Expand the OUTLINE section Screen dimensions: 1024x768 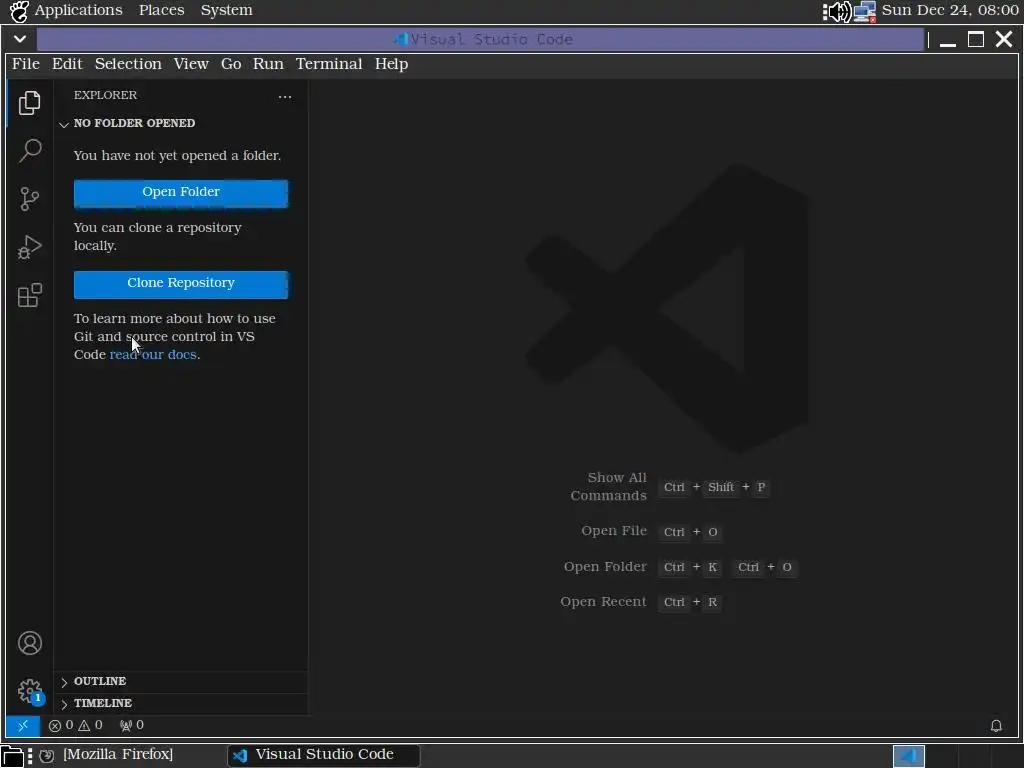click(180, 681)
